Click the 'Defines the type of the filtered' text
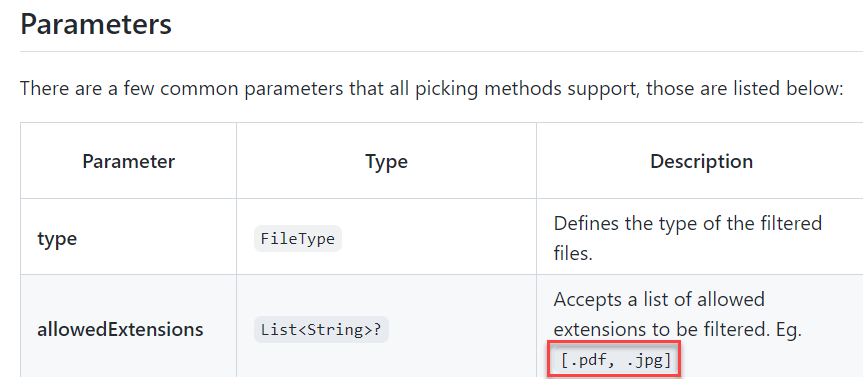Image resolution: width=863 pixels, height=379 pixels. [687, 223]
